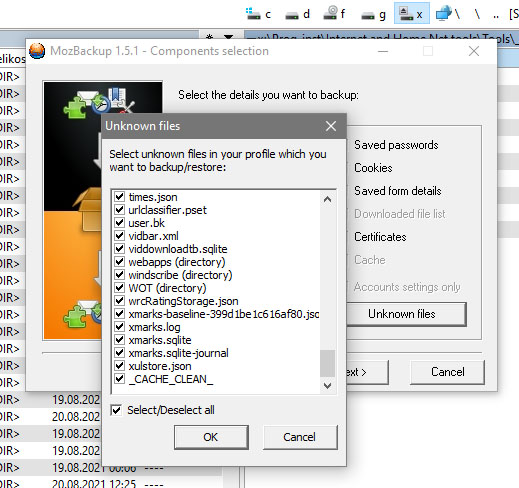
Task: Uncheck viddownloadtb.sqlite checkbox
Action: click(x=119, y=248)
